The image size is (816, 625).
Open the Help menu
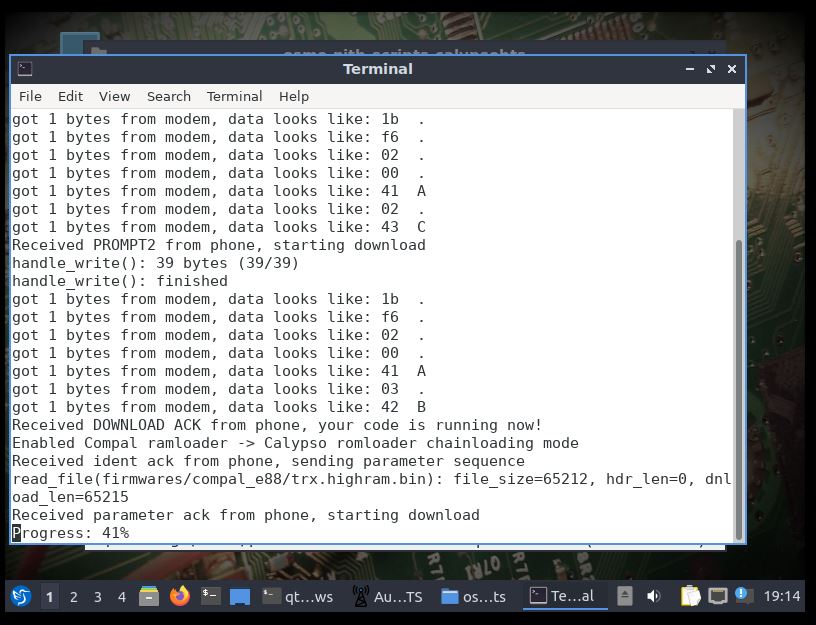(294, 96)
